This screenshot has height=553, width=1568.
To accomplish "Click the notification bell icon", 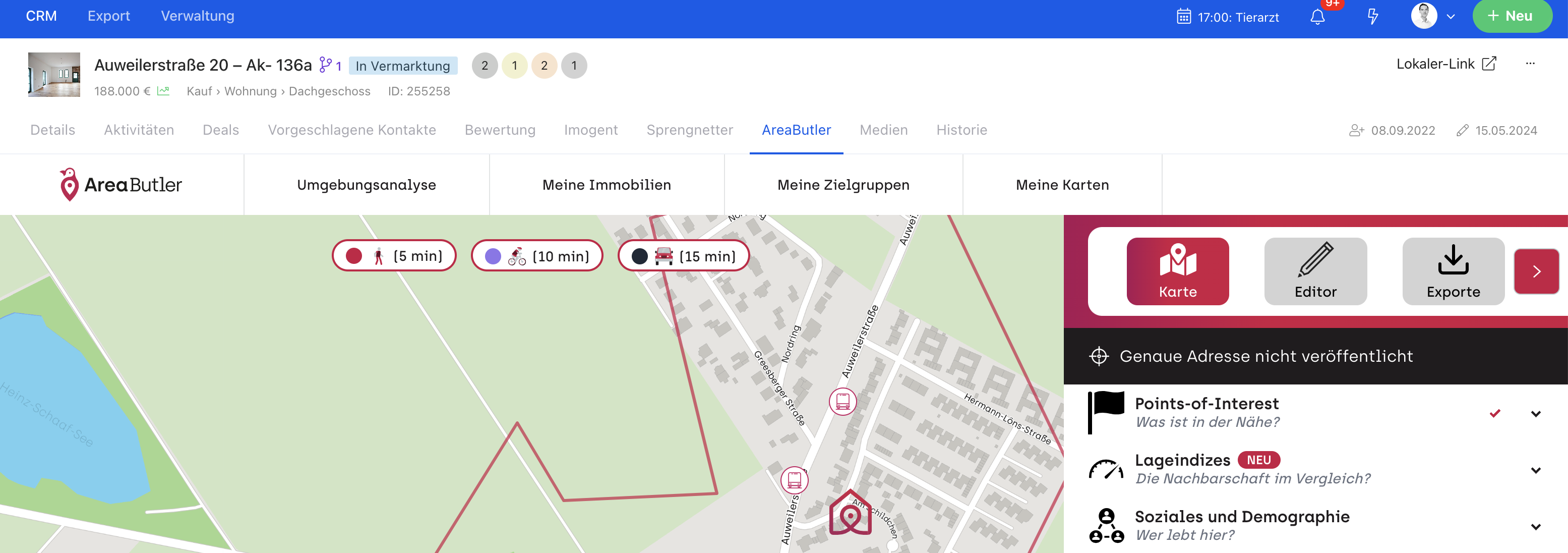I will 1317,17.
